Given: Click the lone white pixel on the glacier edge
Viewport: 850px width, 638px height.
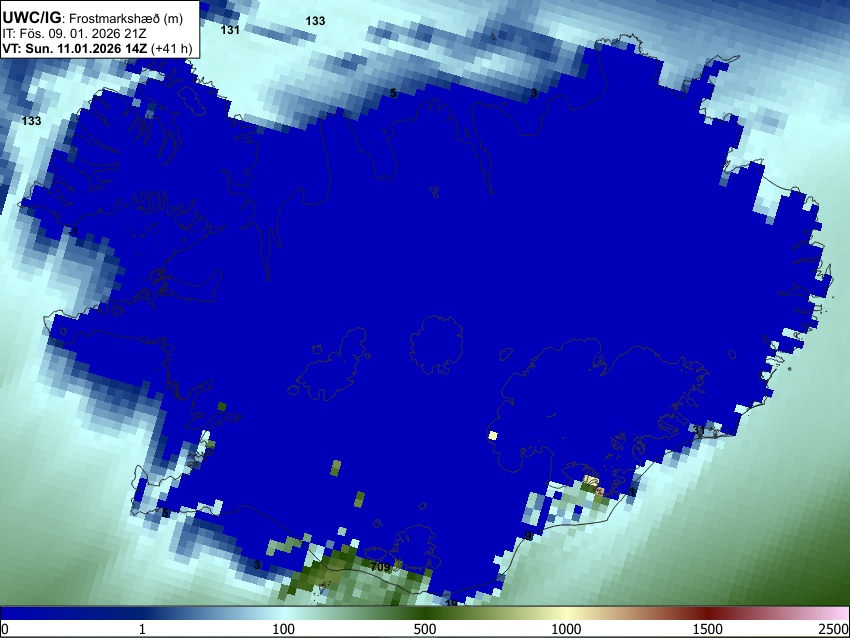Looking at the screenshot, I should point(493,435).
